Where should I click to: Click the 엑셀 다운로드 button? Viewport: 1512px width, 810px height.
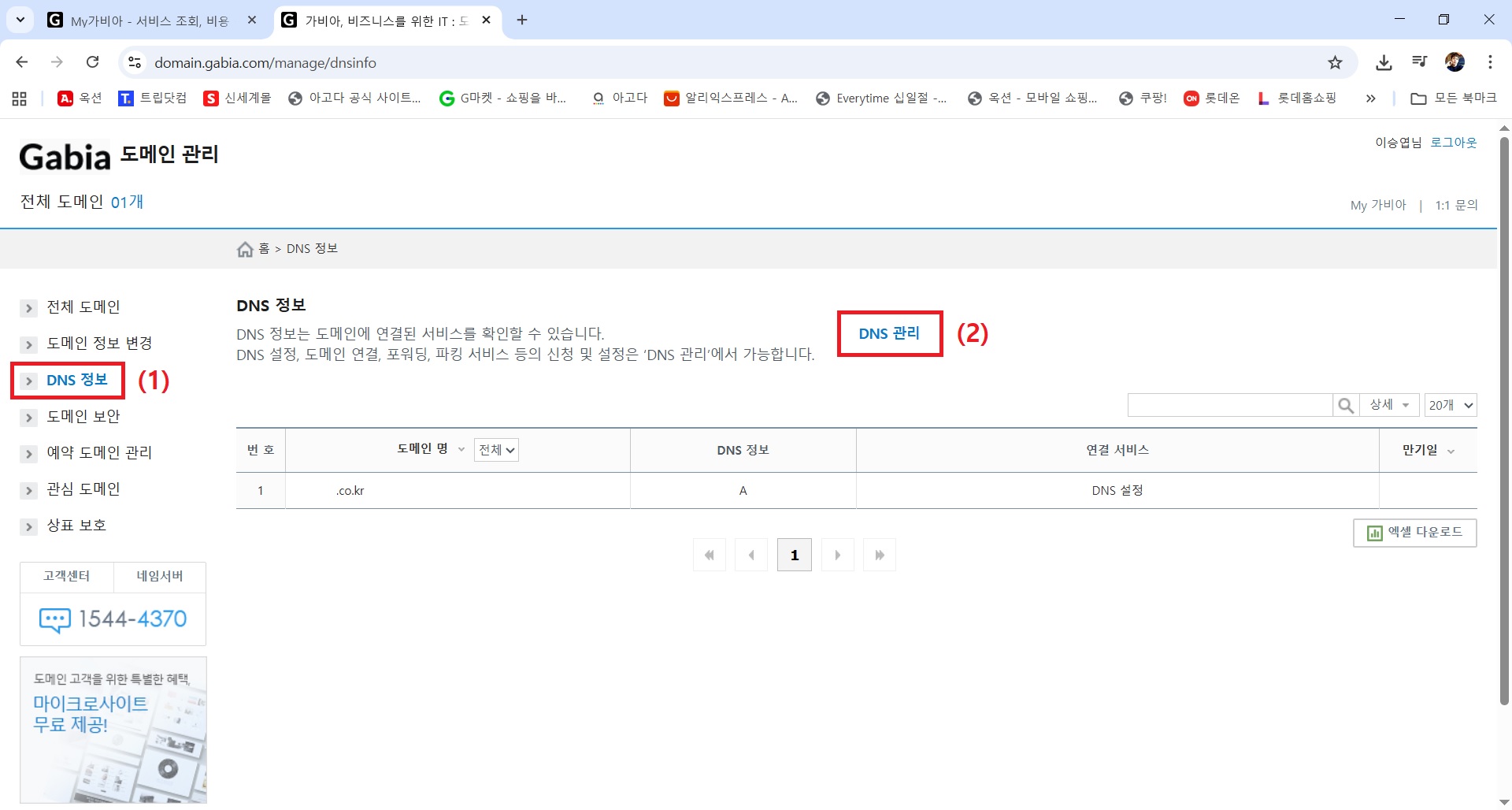click(1414, 533)
